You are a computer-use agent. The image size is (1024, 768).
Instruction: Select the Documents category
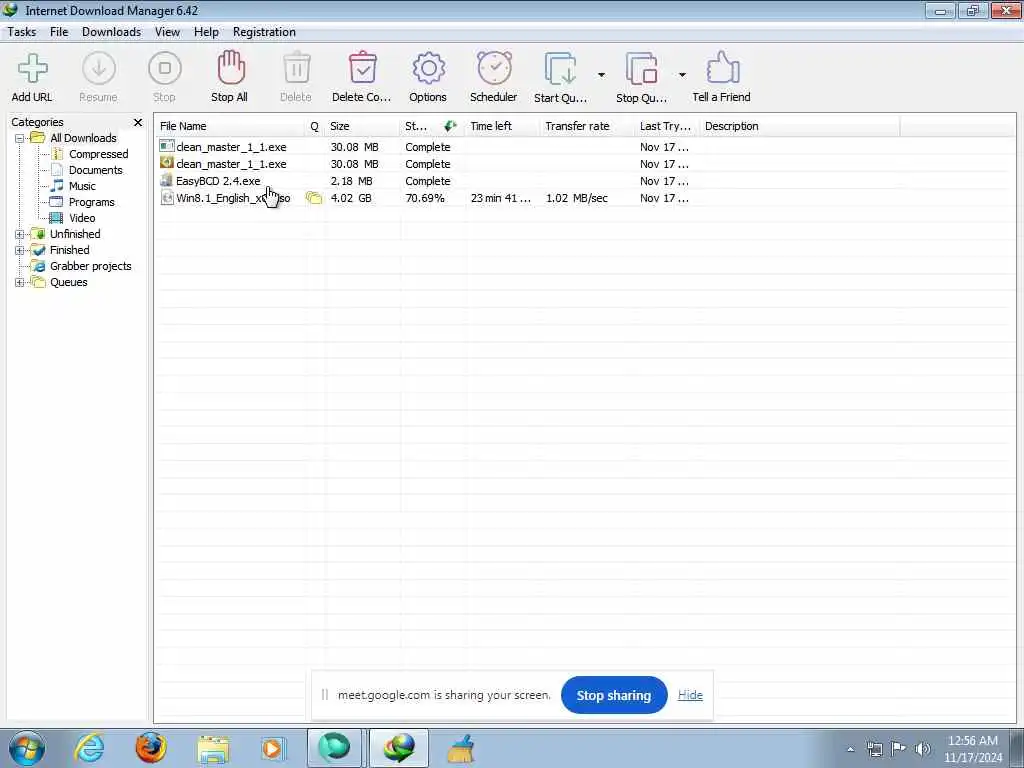click(95, 170)
